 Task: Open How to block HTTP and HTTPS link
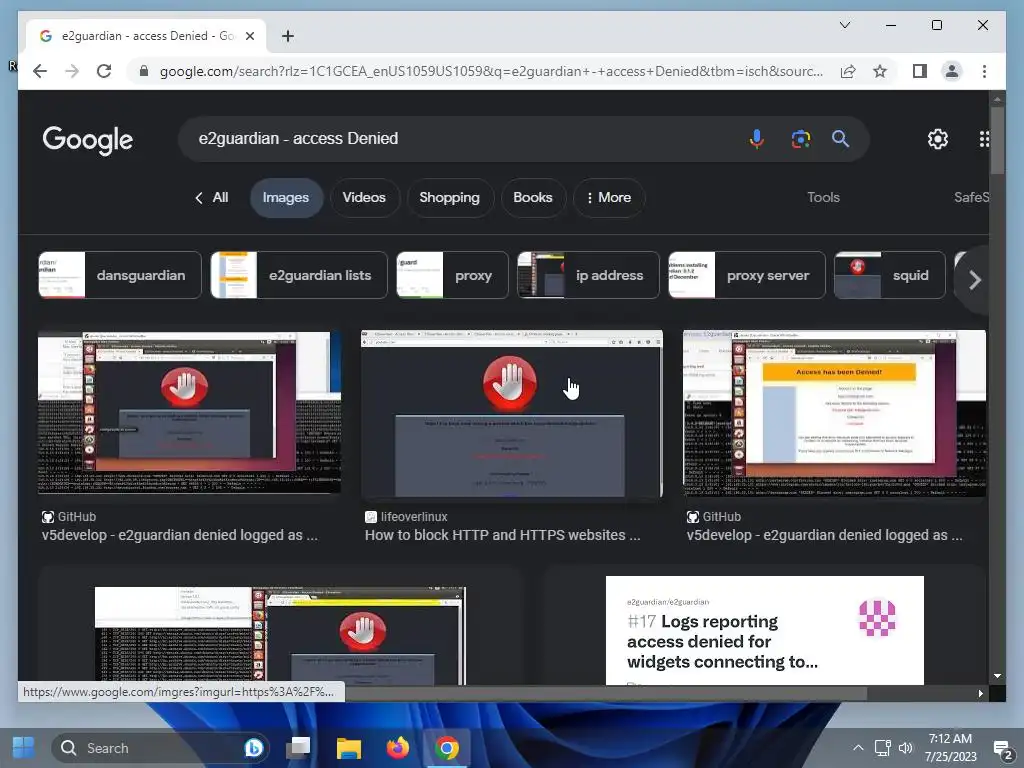[x=502, y=535]
